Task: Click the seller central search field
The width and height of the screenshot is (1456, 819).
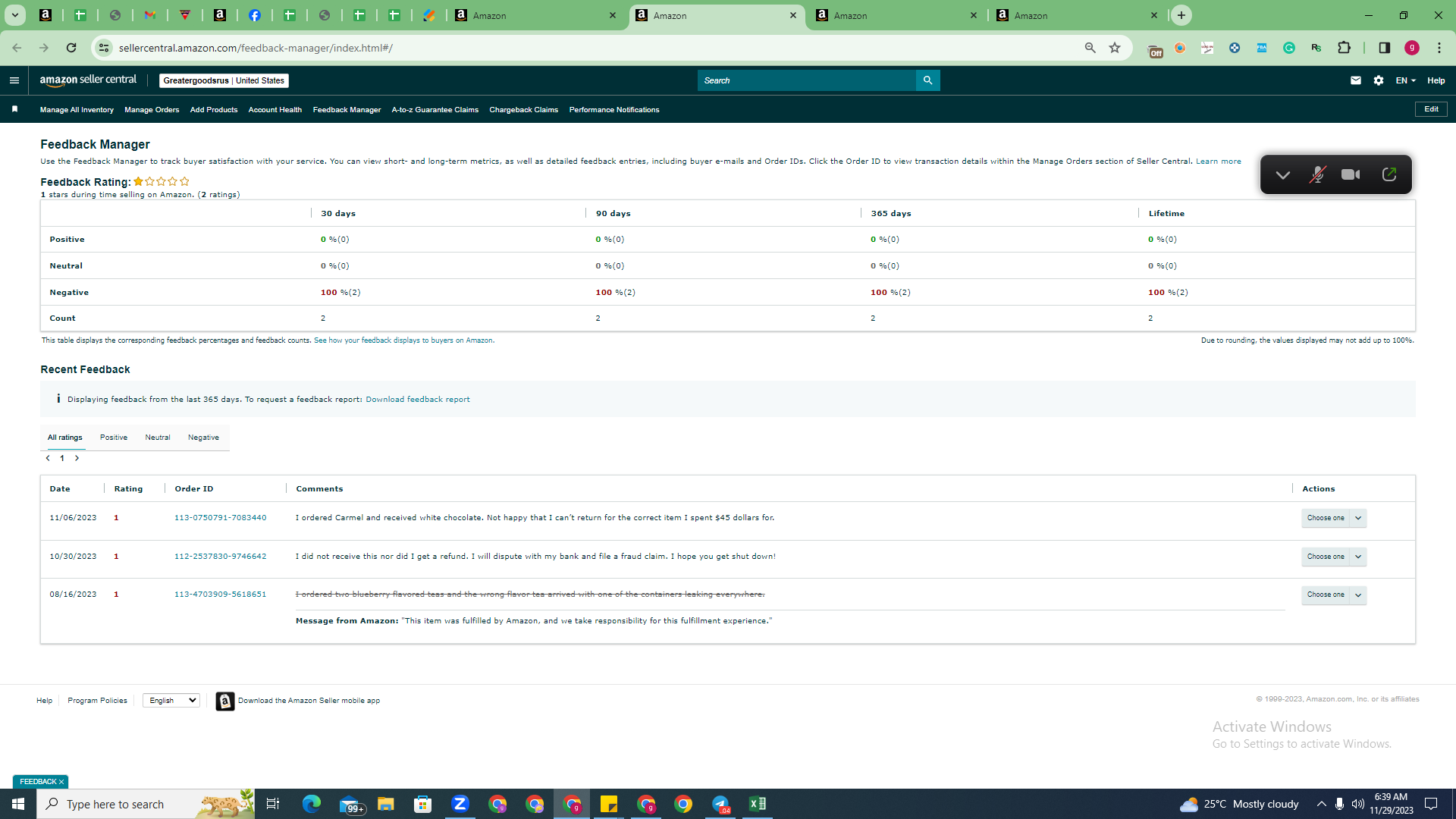Action: coord(807,80)
